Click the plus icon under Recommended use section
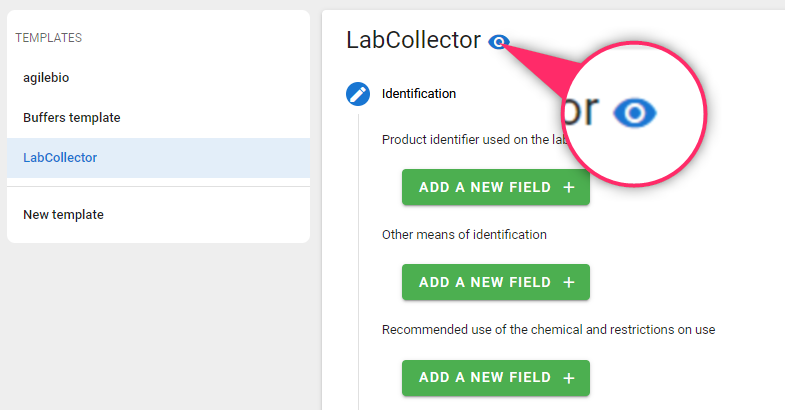Screen dimensions: 785x410 pyautogui.click(x=569, y=378)
